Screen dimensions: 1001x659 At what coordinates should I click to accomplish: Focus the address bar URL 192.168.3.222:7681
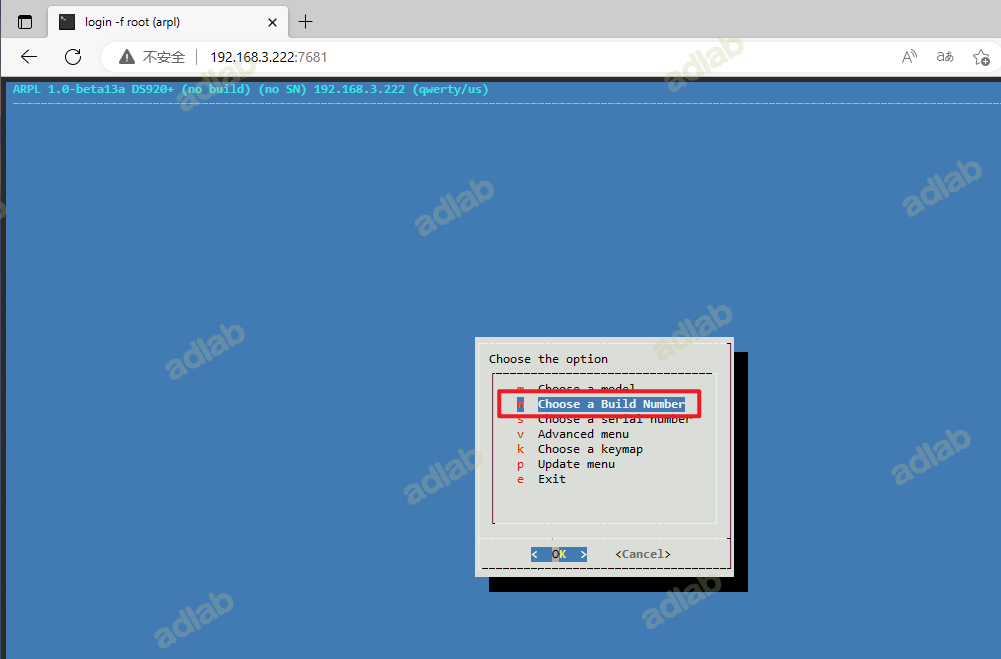pos(268,57)
